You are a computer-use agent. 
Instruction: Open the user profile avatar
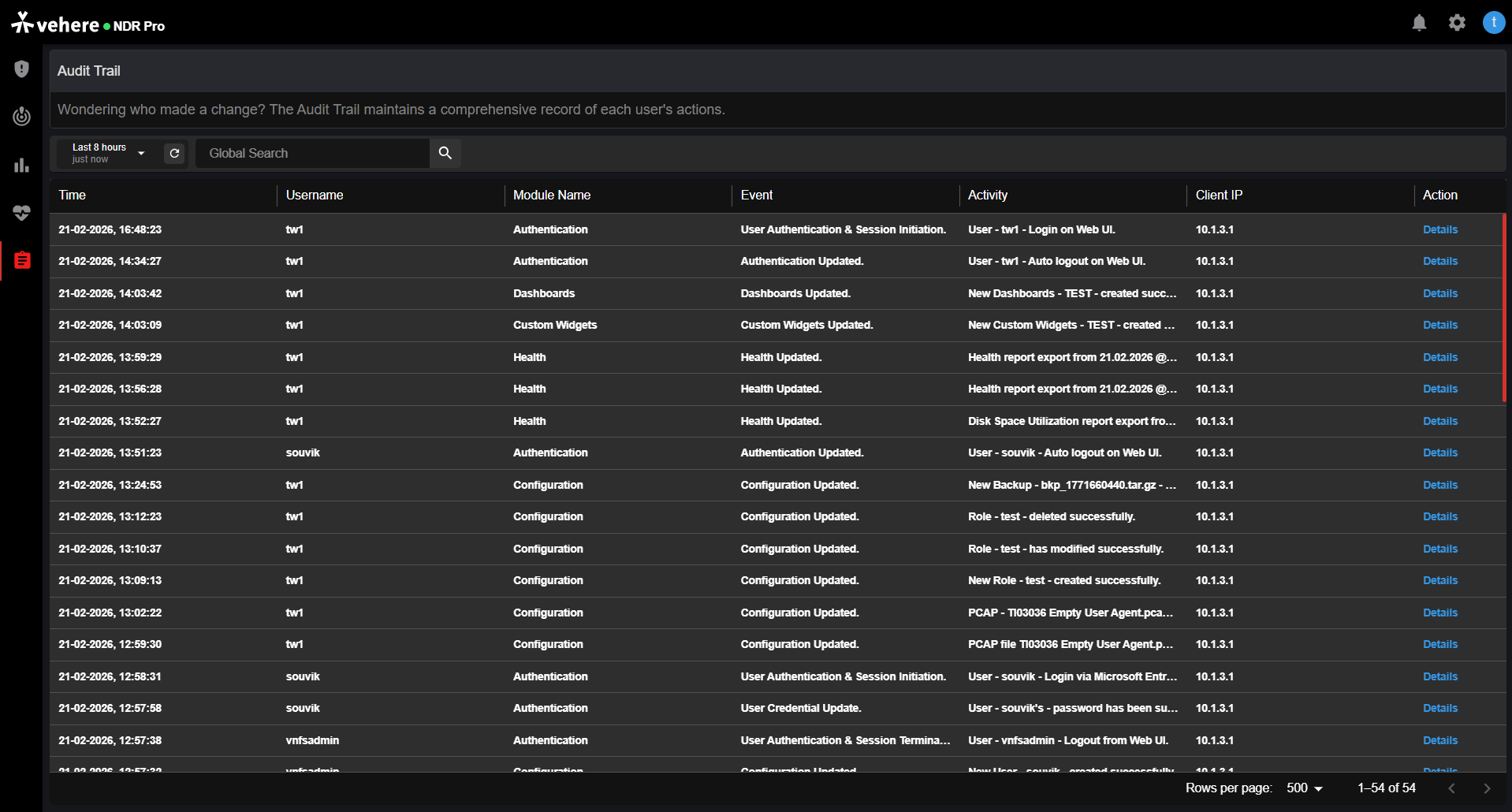click(1494, 23)
